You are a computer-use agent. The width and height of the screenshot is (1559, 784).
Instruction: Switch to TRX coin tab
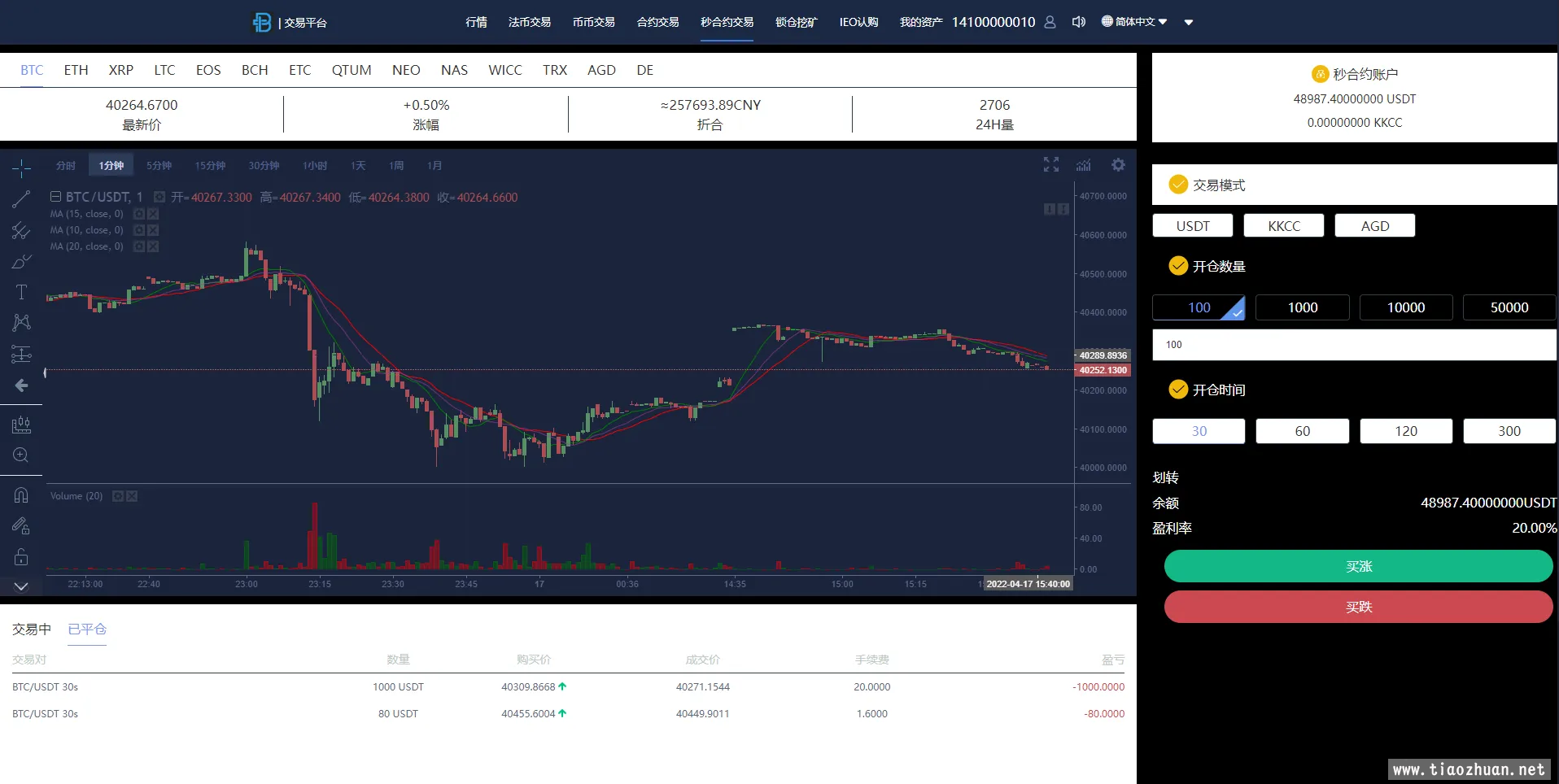pyautogui.click(x=555, y=70)
